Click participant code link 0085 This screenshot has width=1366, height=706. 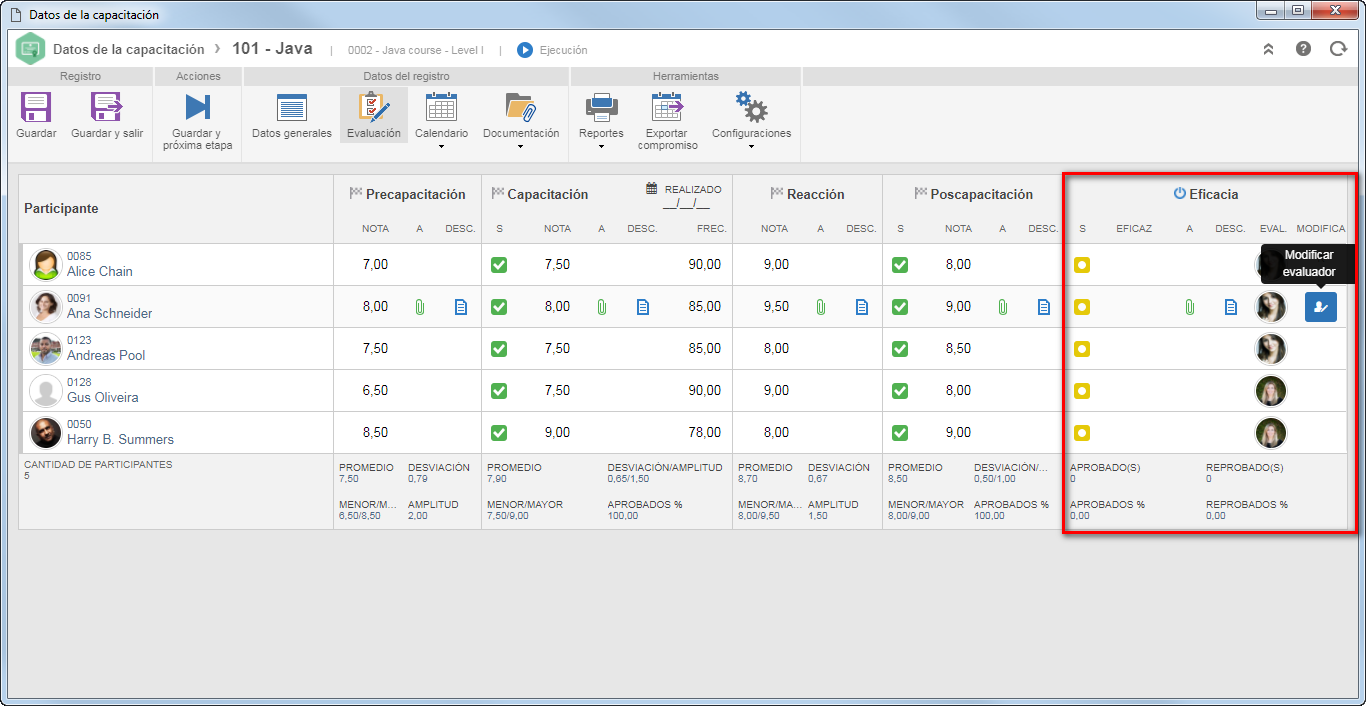79,256
